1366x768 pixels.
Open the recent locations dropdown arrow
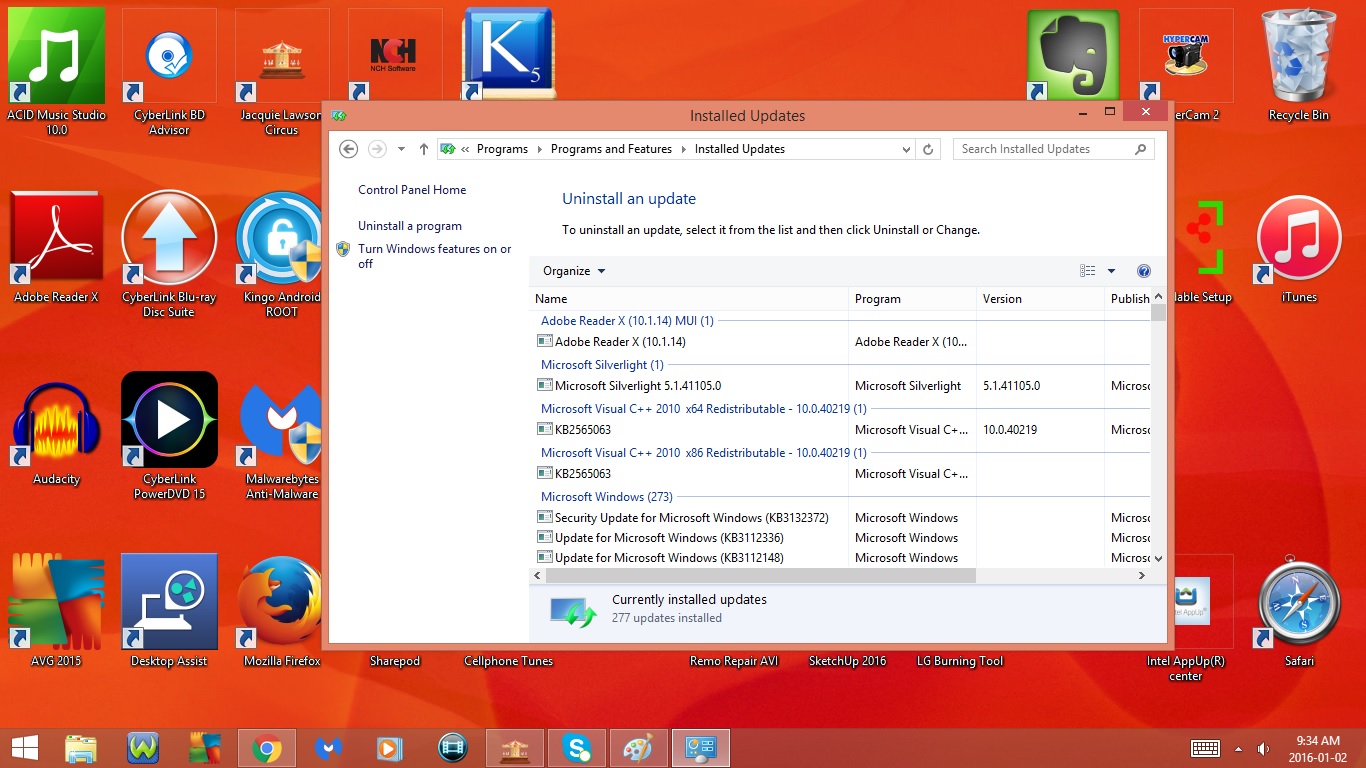click(x=401, y=149)
